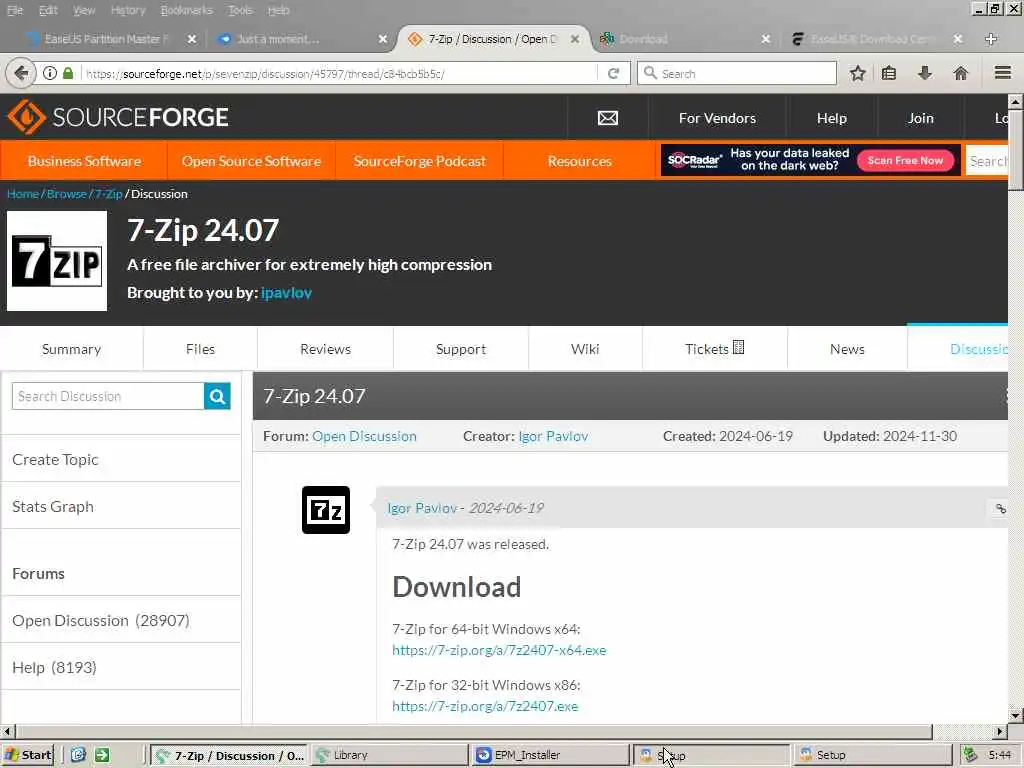Open Resources nav item
Viewport: 1024px width, 768px height.
(x=579, y=161)
